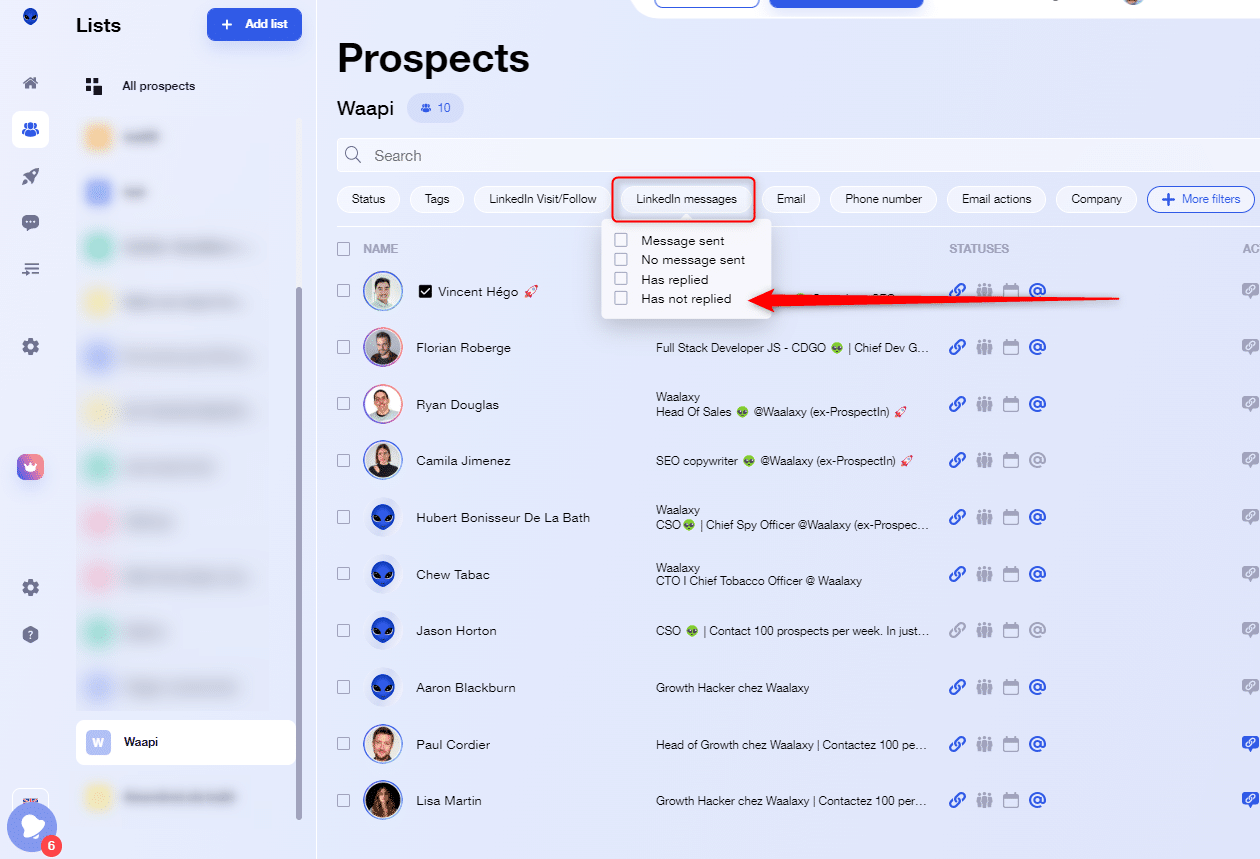Click Lisa Martin's email @ status icon
The width and height of the screenshot is (1260, 859).
[x=1037, y=800]
